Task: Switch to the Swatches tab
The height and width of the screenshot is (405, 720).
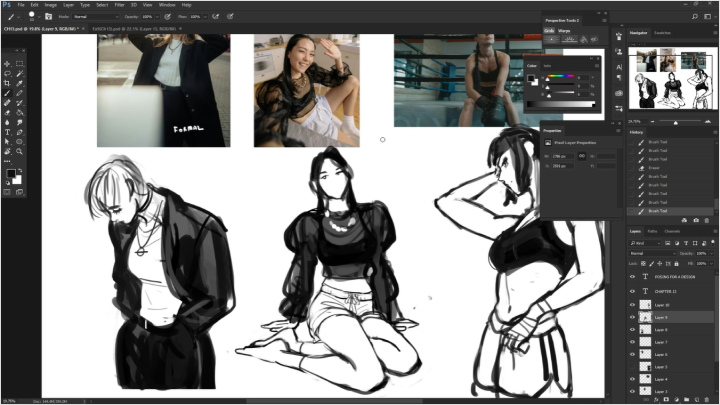Action: click(662, 33)
